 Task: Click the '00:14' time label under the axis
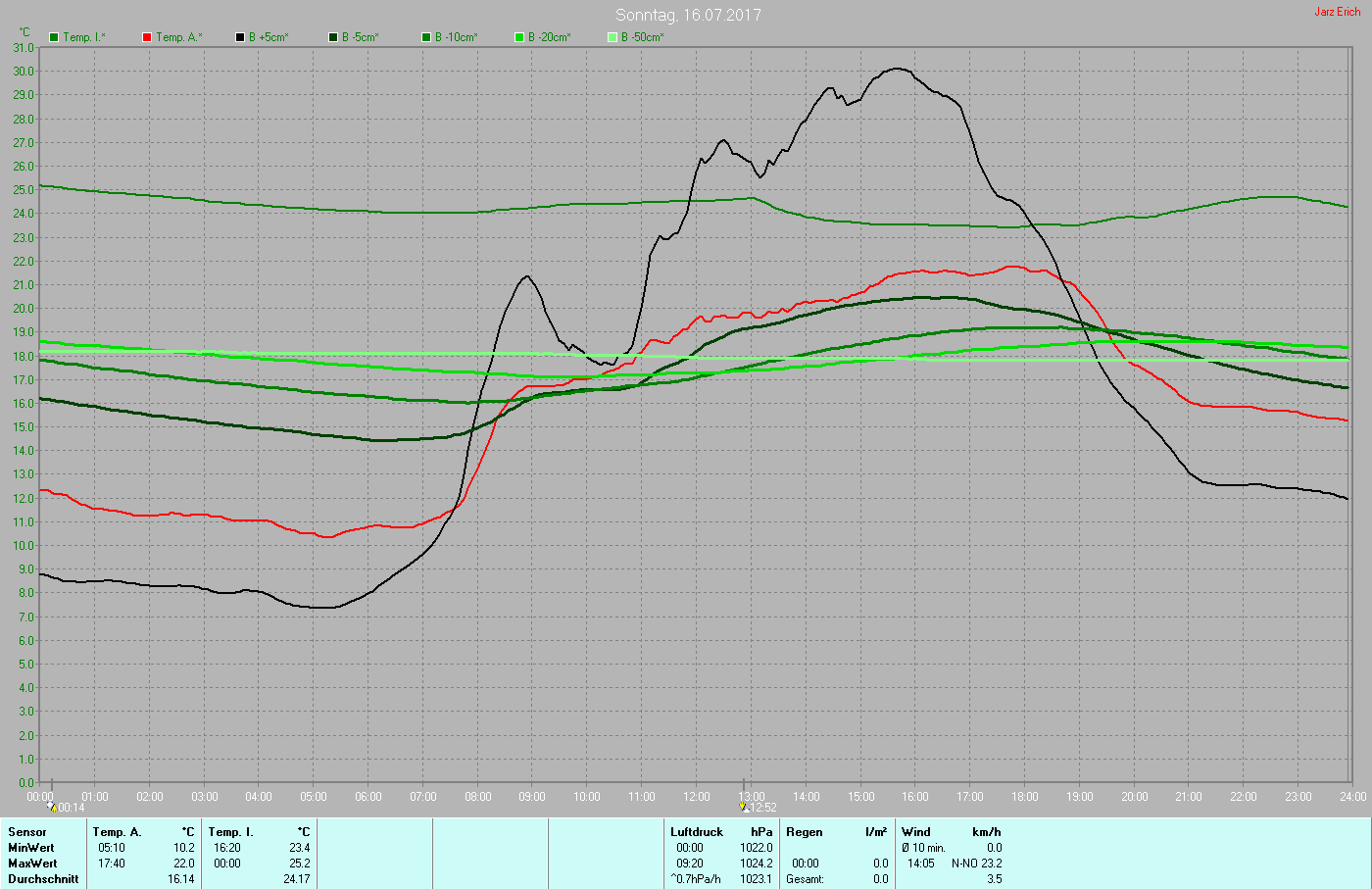coord(72,808)
